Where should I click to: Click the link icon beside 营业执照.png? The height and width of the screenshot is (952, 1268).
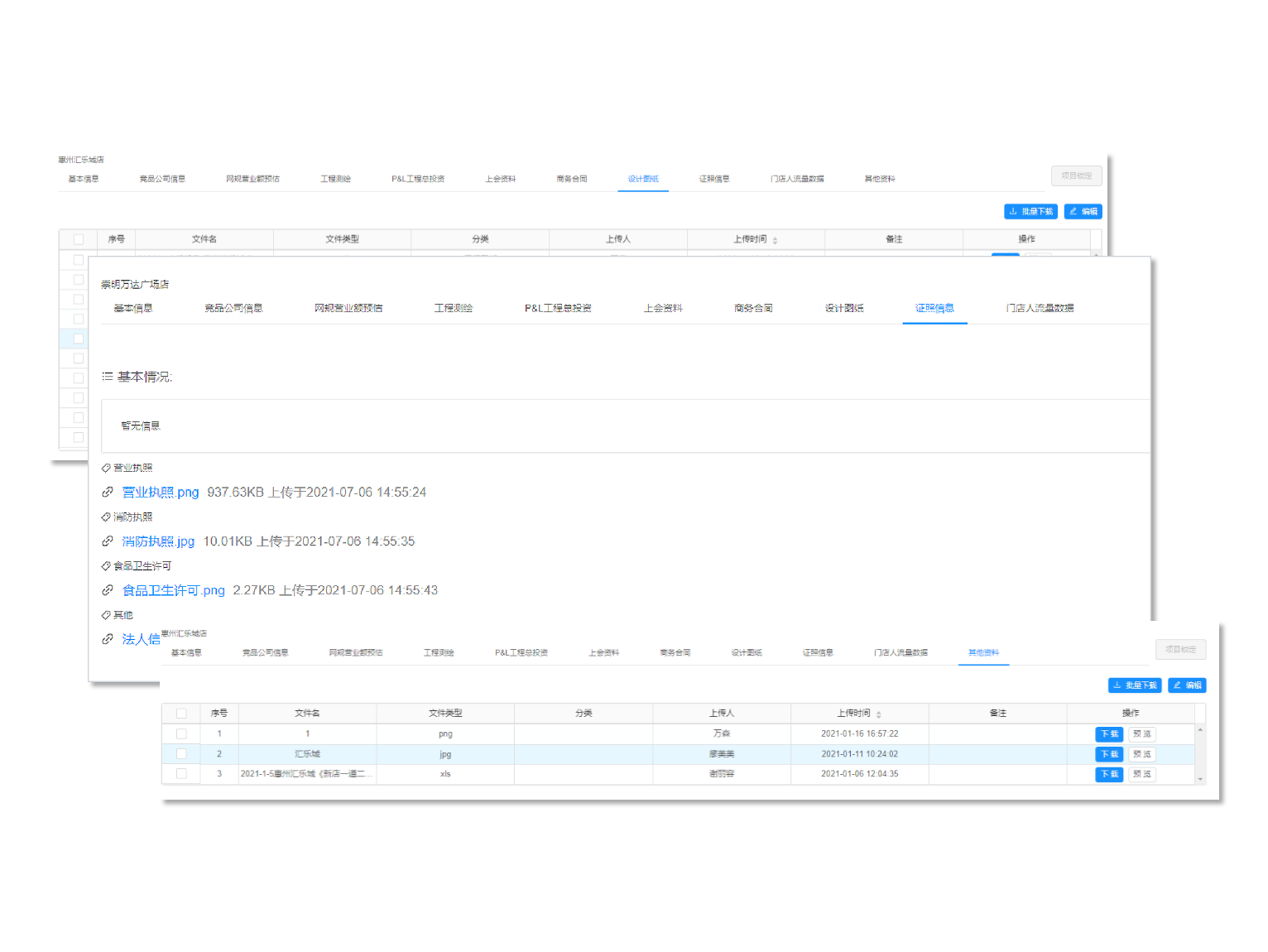click(108, 493)
